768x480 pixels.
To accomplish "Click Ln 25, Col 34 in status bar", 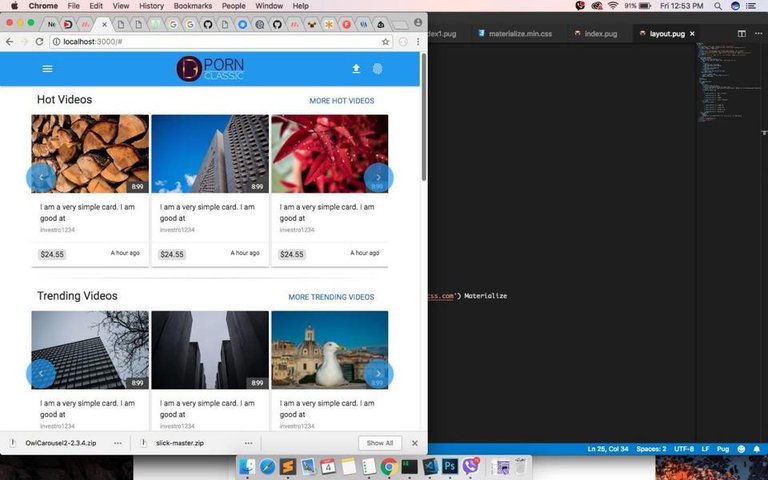I will click(608, 449).
